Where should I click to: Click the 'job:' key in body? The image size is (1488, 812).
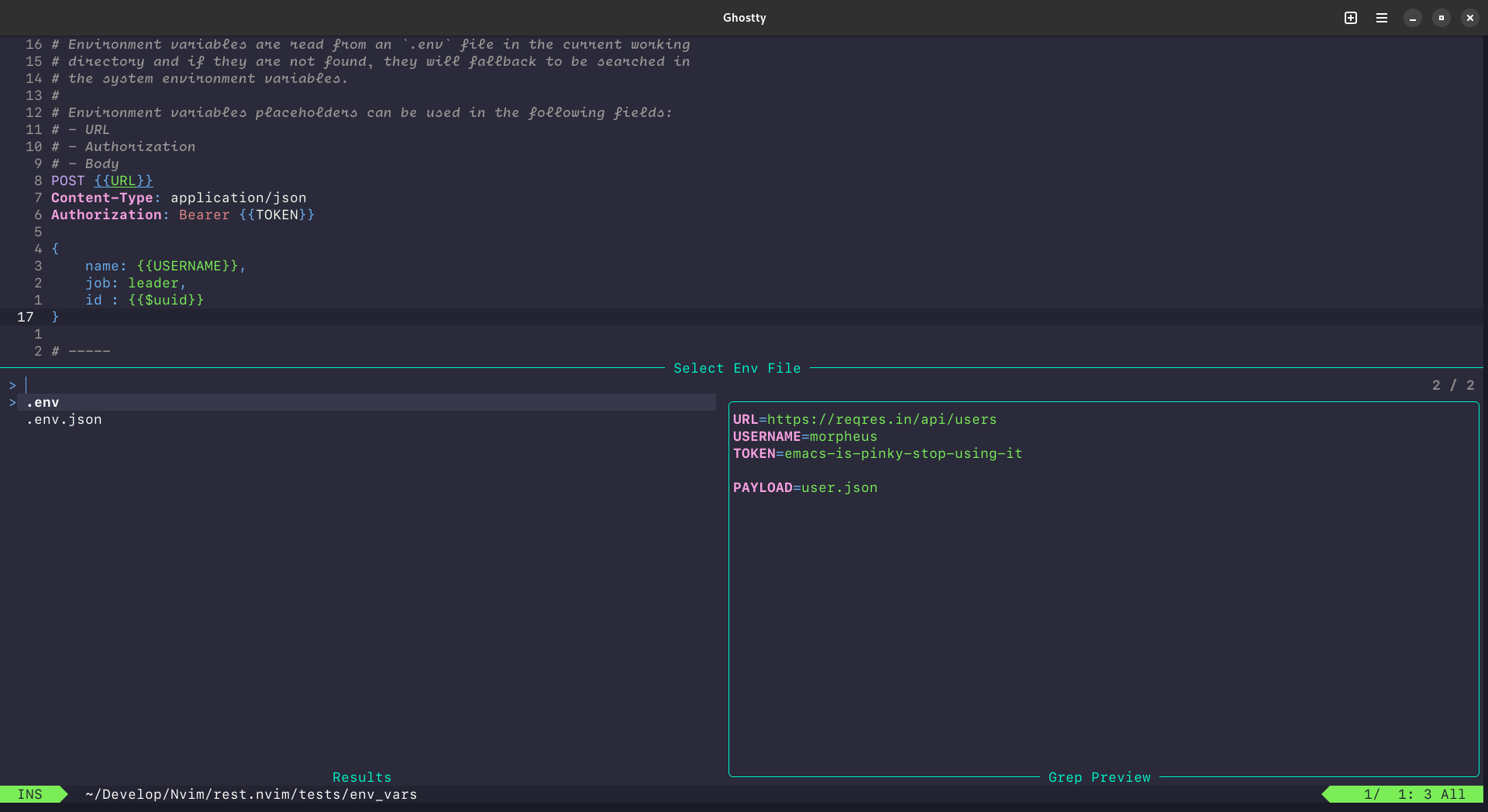(102, 283)
